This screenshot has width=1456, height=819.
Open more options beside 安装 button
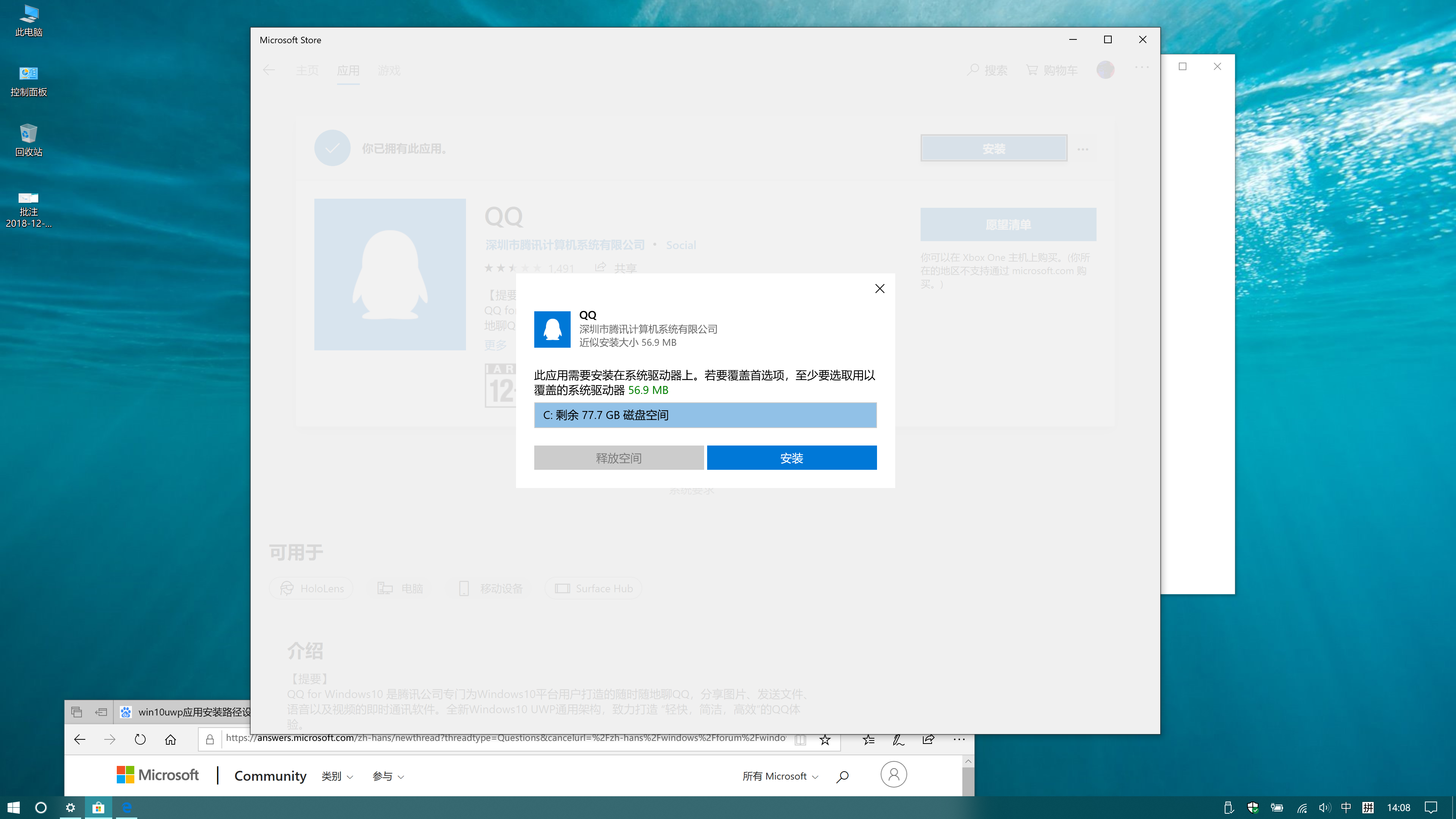point(1083,149)
